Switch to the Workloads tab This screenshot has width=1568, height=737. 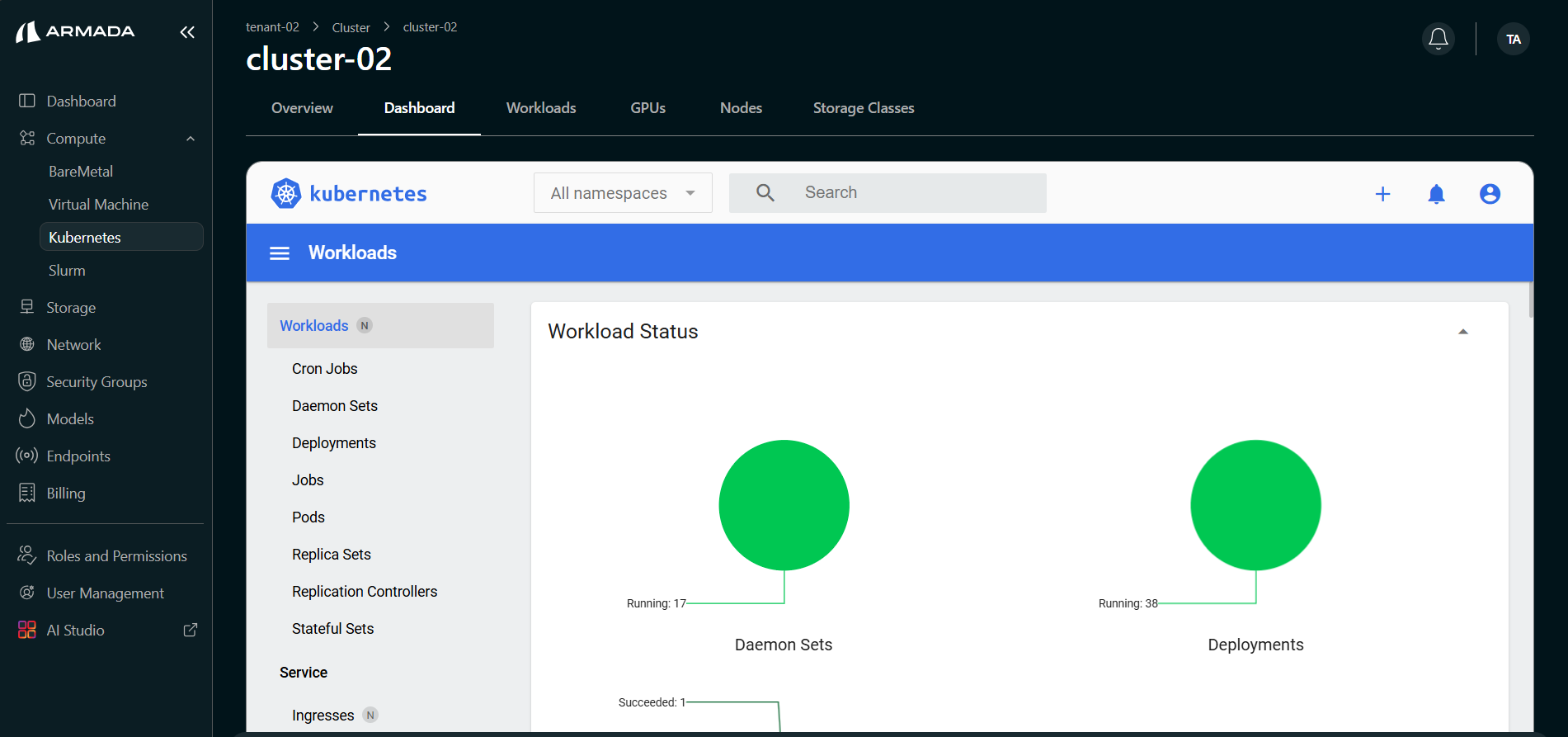point(541,108)
